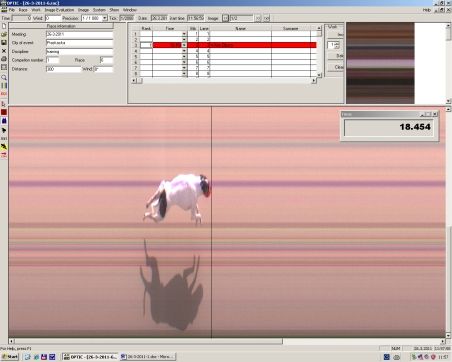Click the floppy disk save icon

click(x=4, y=43)
